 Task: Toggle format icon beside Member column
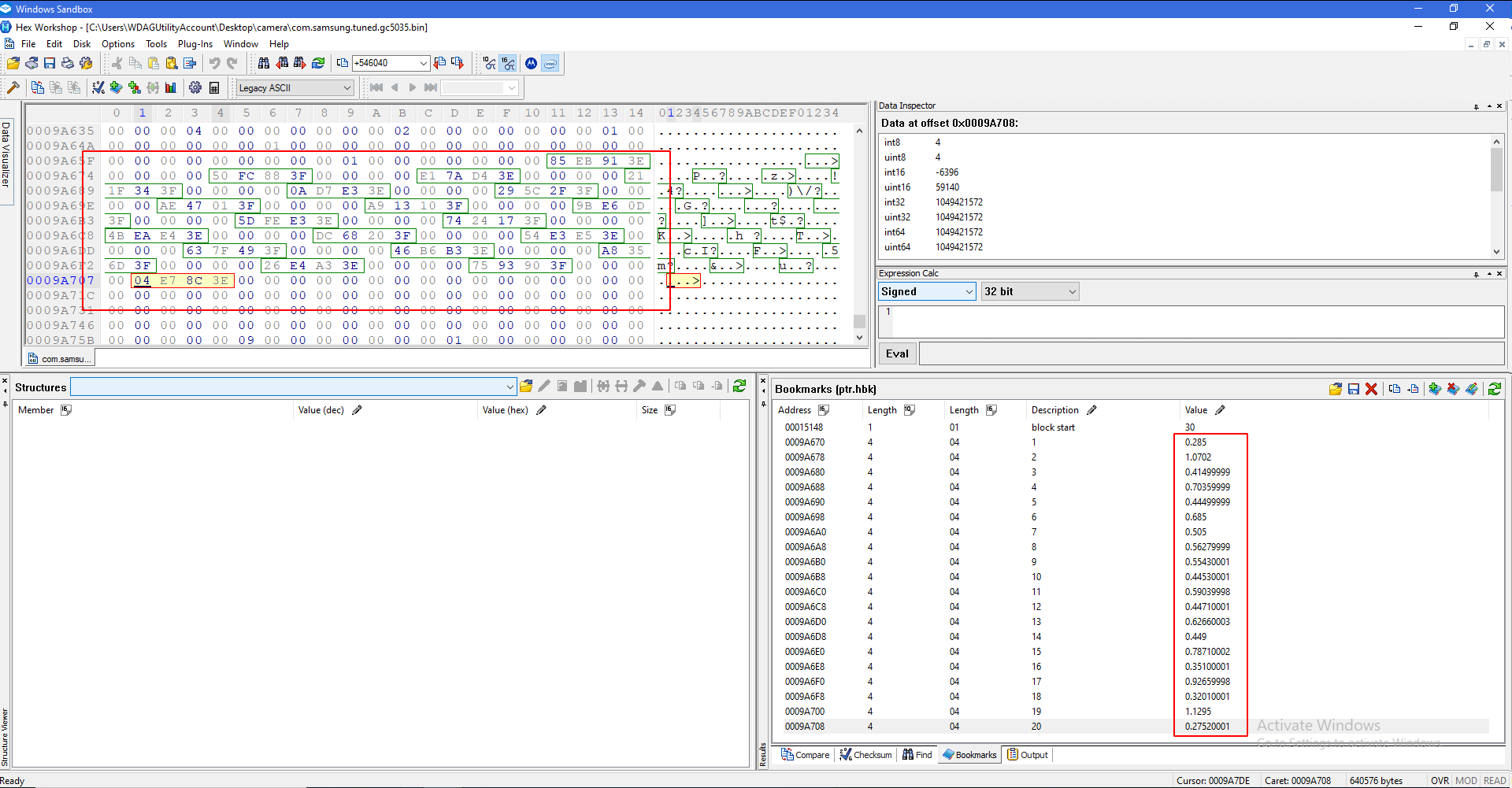[x=66, y=410]
